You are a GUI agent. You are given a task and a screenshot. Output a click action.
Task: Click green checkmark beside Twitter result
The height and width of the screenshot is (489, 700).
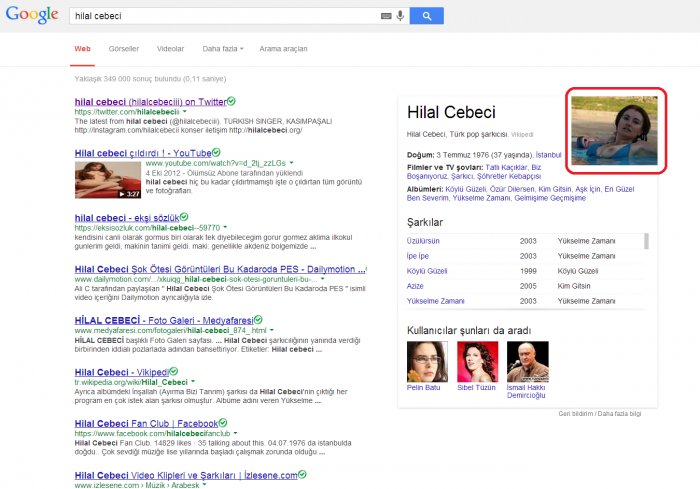tap(231, 101)
